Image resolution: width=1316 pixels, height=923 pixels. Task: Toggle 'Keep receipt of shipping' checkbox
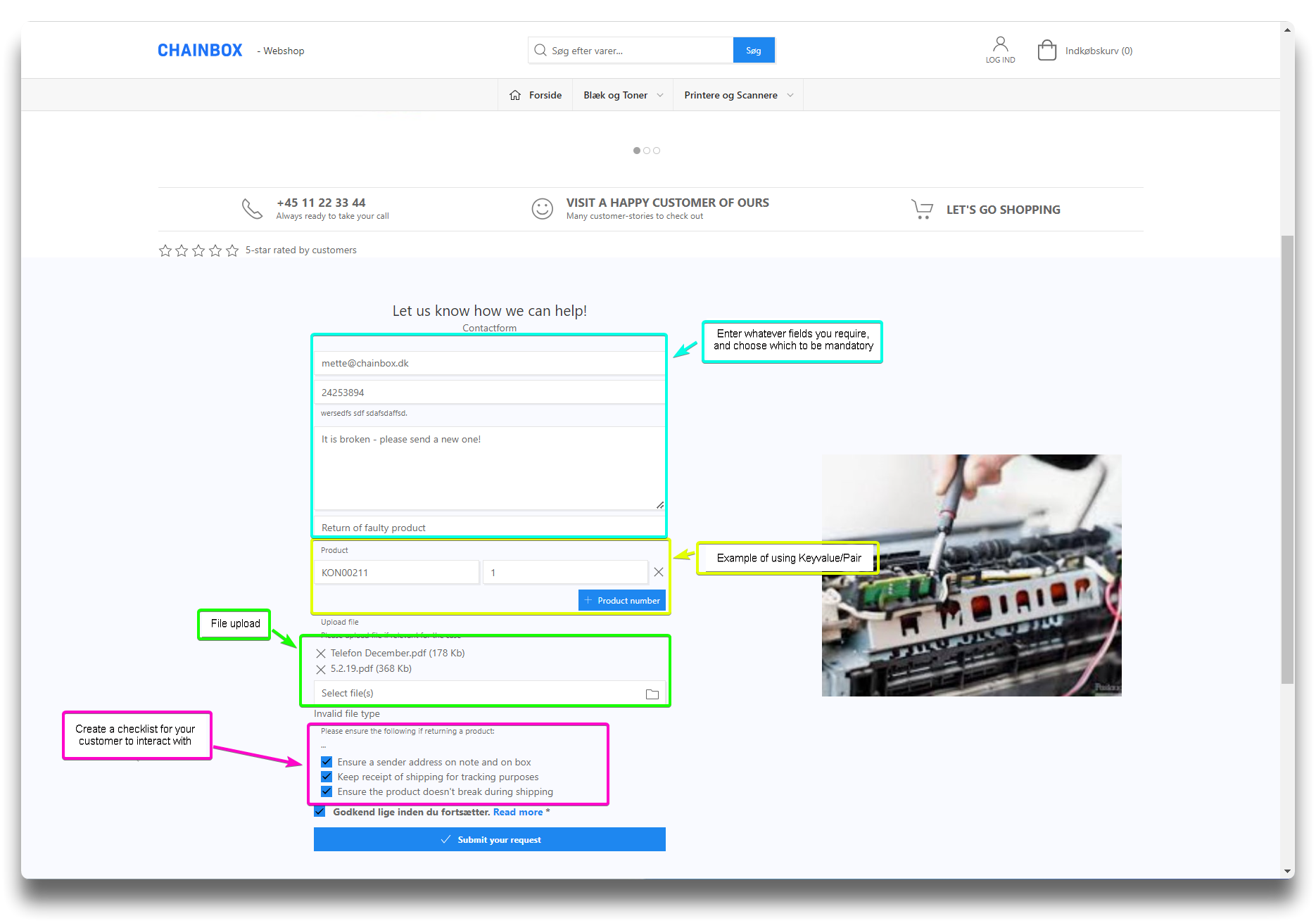click(327, 777)
